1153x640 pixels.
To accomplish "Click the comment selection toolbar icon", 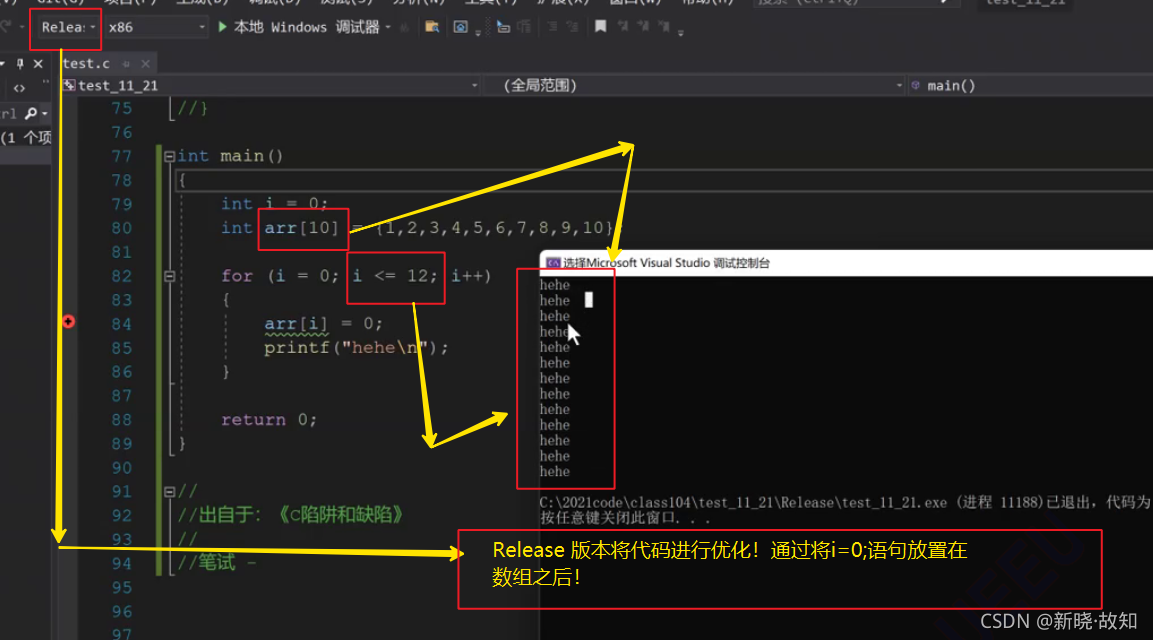I will (x=504, y=27).
